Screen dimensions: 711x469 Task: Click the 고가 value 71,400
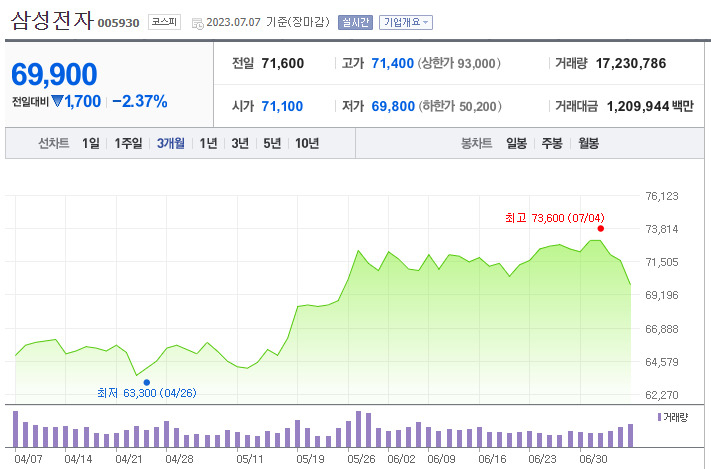coord(392,63)
